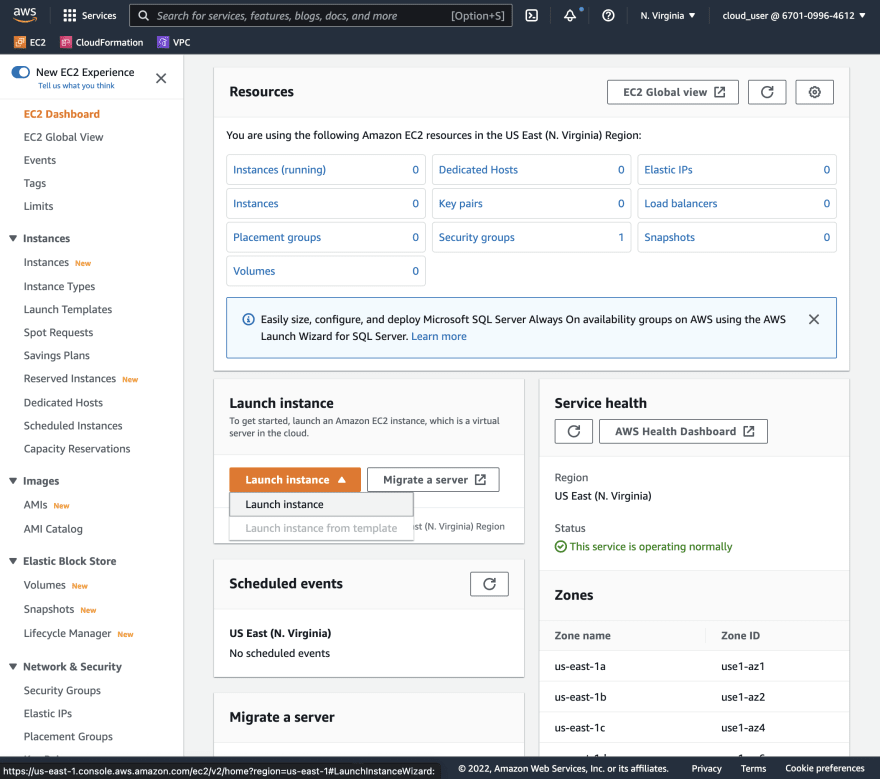Open Reserved Instances in sidebar

pyautogui.click(x=70, y=379)
